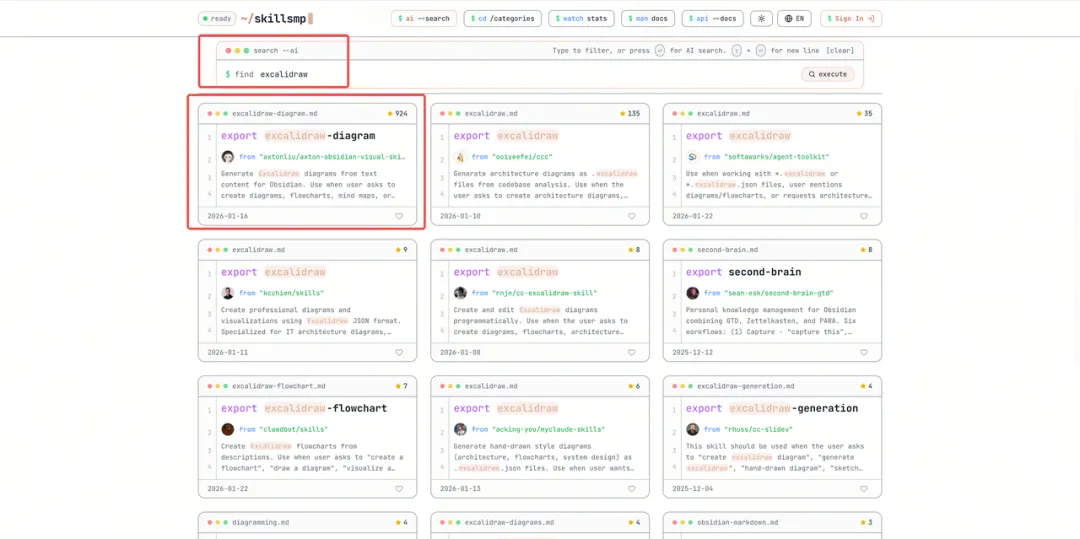The width and height of the screenshot is (1080, 539).
Task: Open man docs from the top bar
Action: pyautogui.click(x=648, y=18)
